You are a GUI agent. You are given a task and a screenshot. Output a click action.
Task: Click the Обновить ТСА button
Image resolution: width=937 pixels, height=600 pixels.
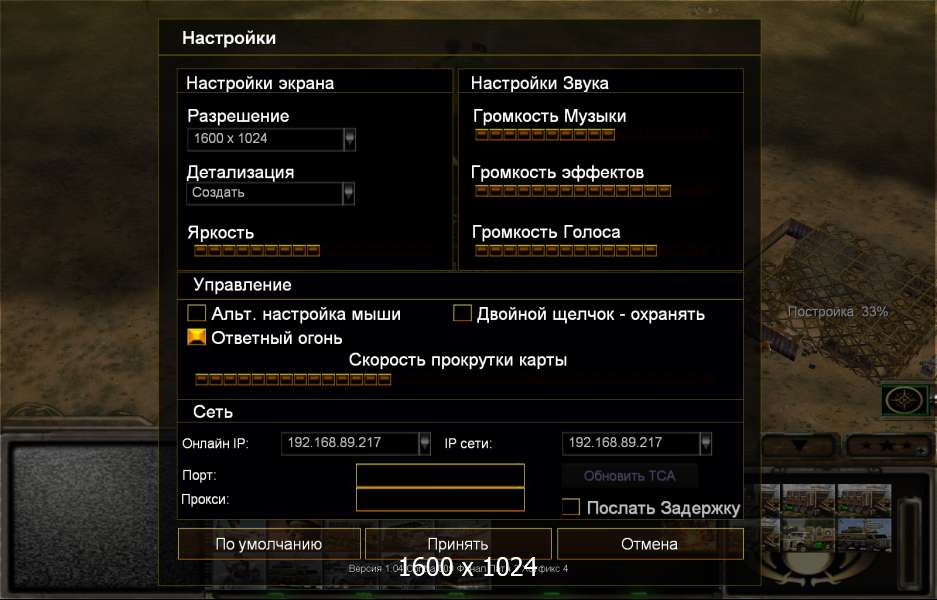point(629,476)
